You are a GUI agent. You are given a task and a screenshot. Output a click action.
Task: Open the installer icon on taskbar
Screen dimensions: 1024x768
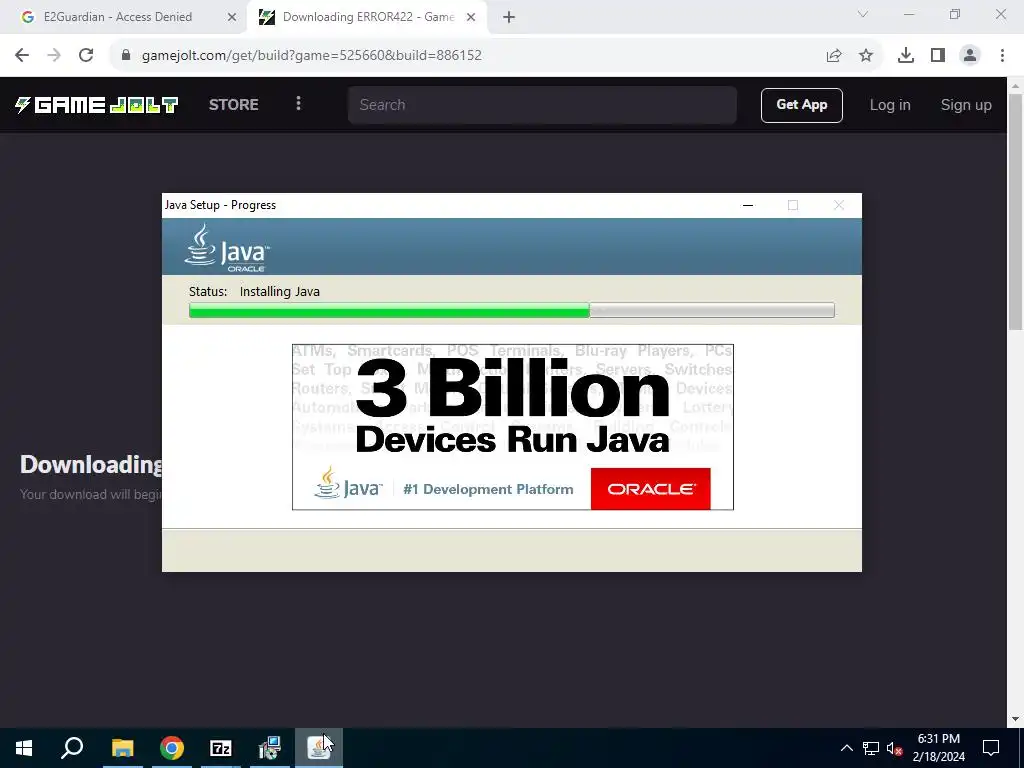coord(270,748)
